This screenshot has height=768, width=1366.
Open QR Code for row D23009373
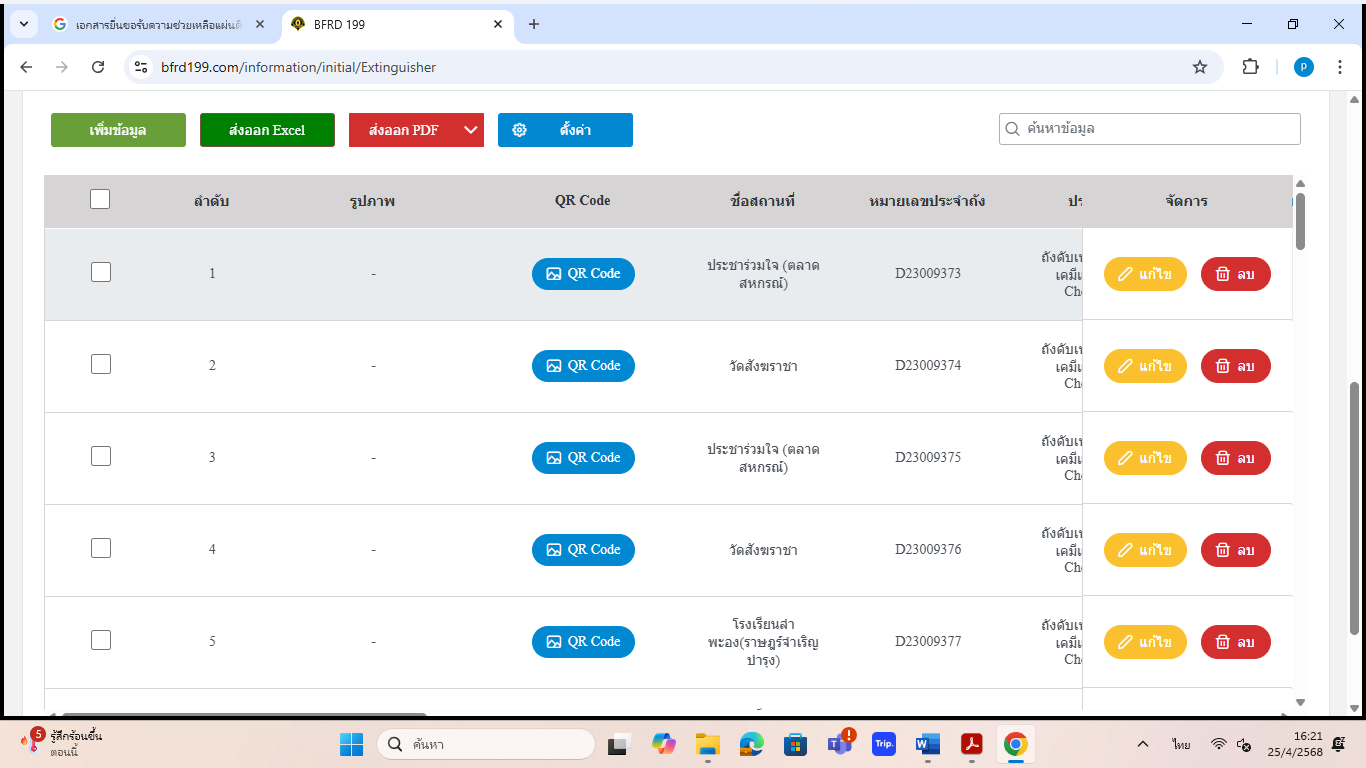[583, 274]
